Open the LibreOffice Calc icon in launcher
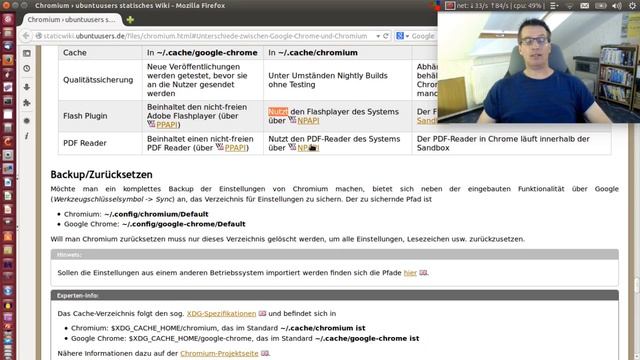Image resolution: width=640 pixels, height=360 pixels. click(8, 196)
